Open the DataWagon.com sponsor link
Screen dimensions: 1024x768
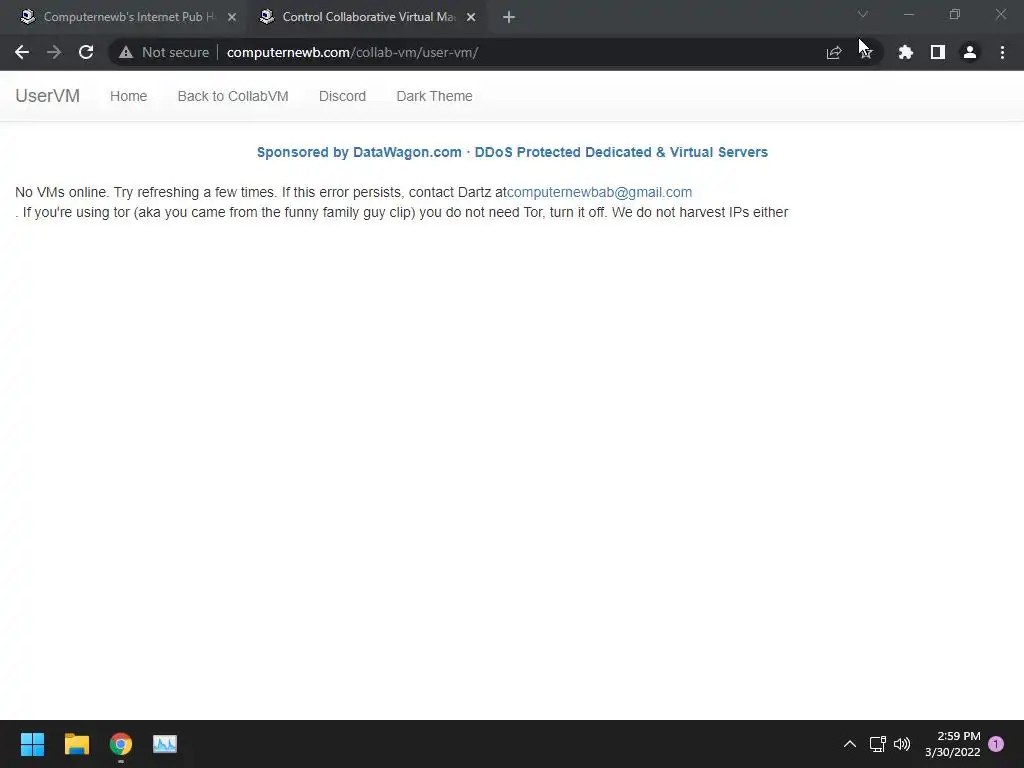coord(512,152)
